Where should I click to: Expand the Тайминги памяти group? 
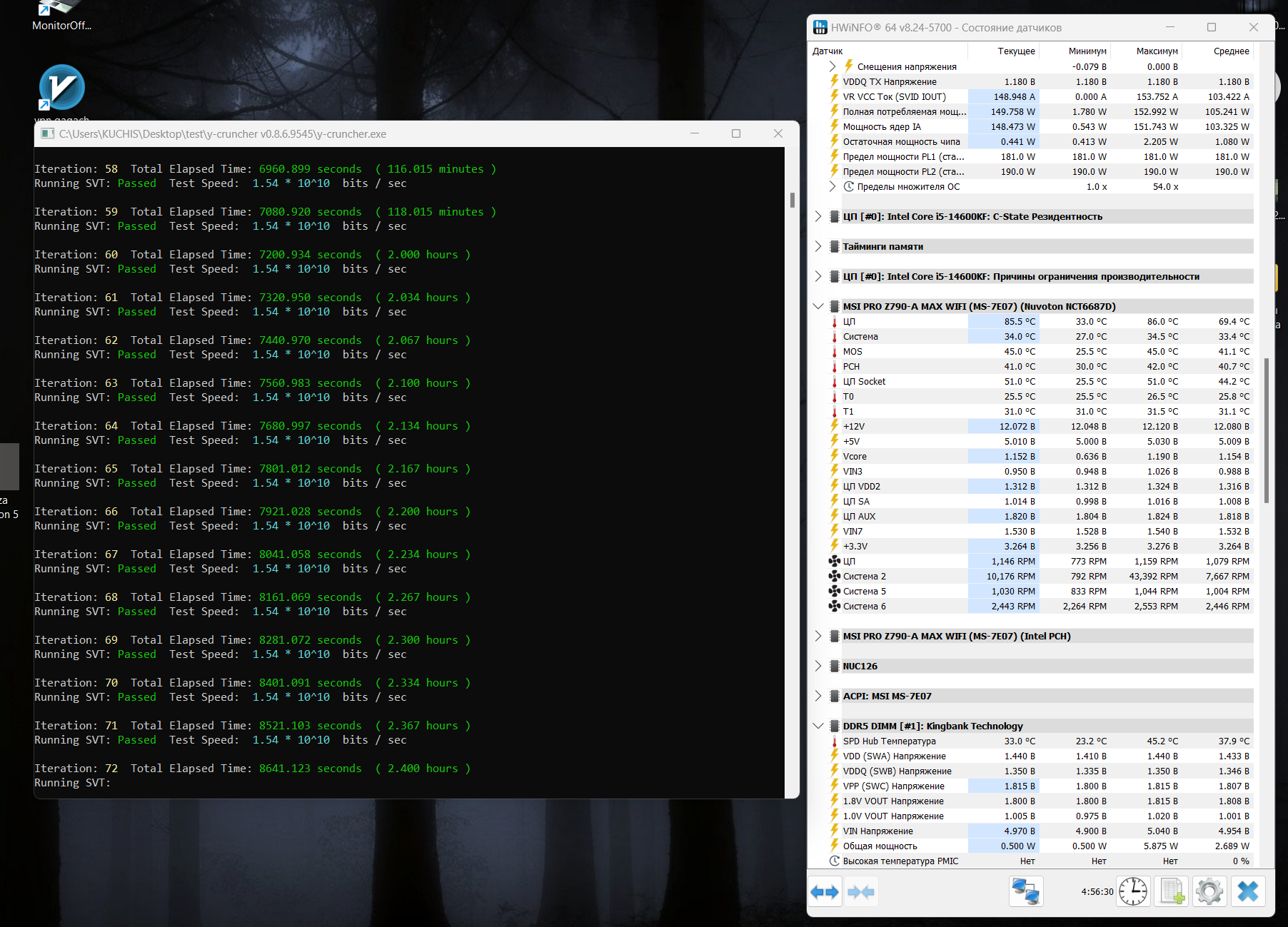pos(818,246)
